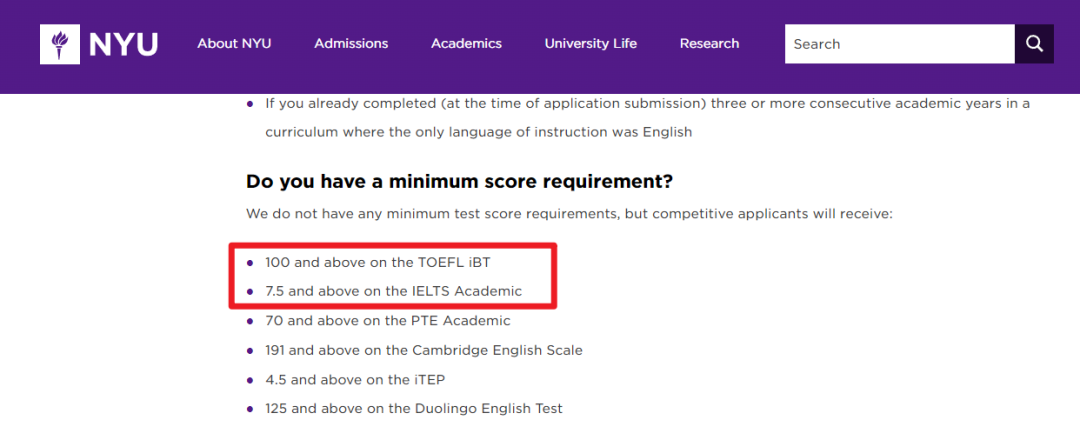This screenshot has width=1080, height=440.
Task: Click the sentence about competitive applicants
Action: [569, 214]
